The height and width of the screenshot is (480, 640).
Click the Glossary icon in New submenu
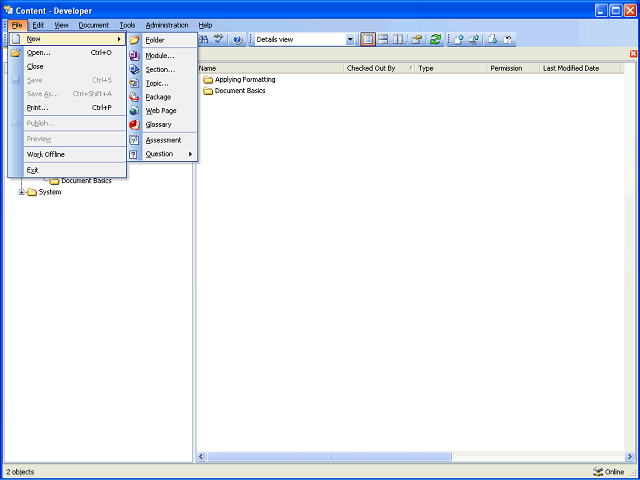(134, 125)
